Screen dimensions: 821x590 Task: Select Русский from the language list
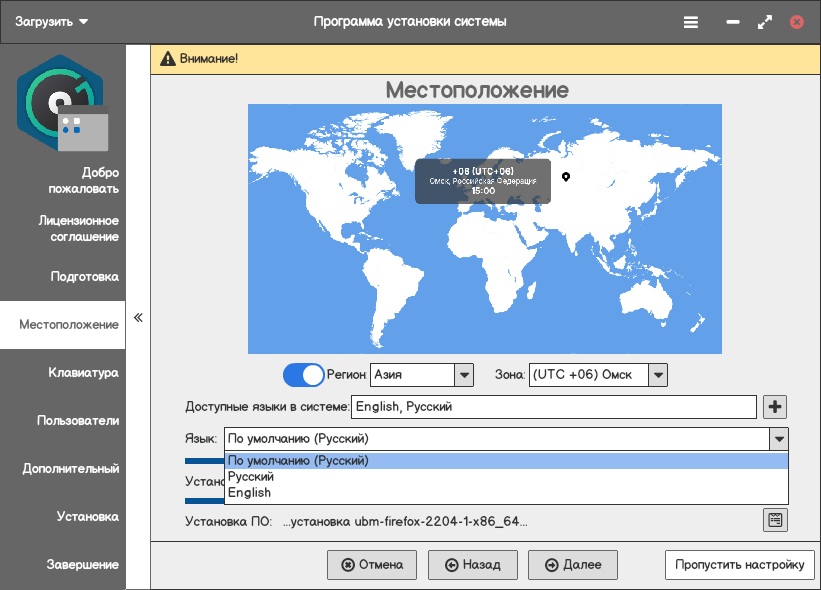[251, 477]
